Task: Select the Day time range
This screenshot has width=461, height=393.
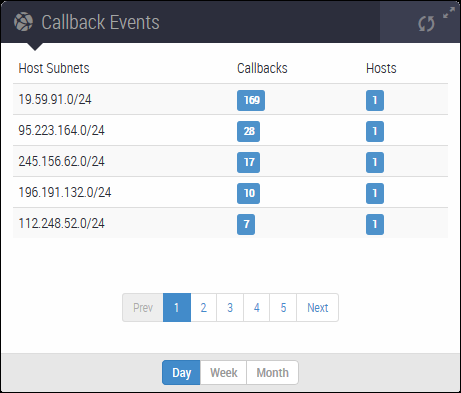Action: click(x=181, y=372)
